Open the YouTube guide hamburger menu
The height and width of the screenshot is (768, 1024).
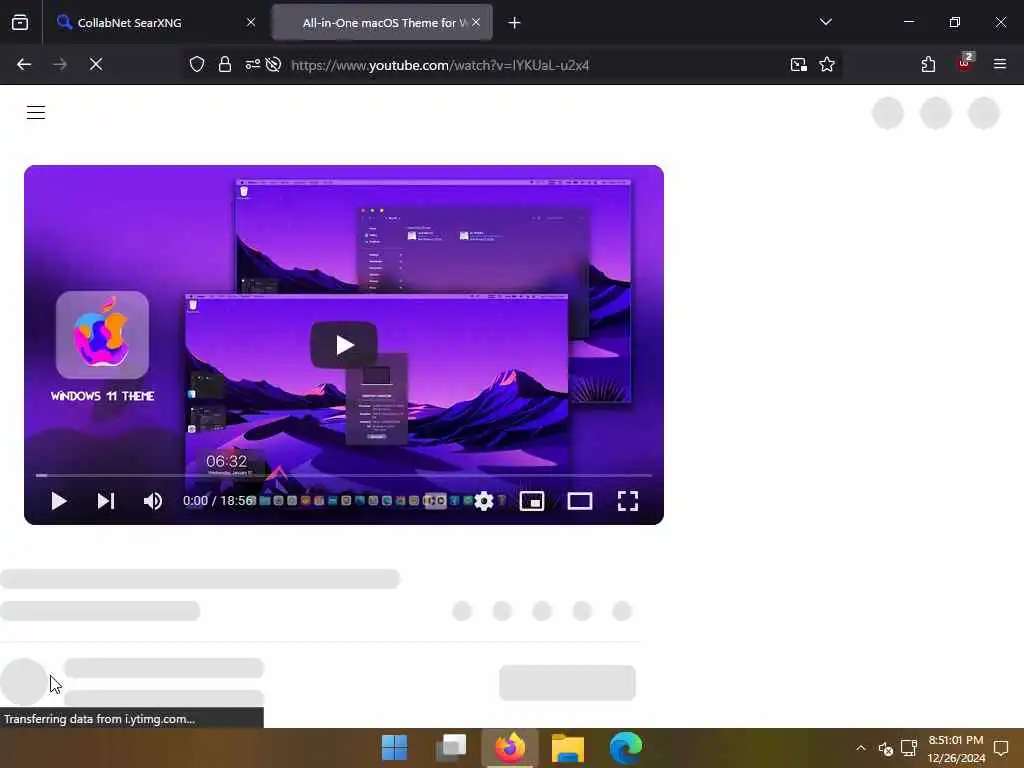point(36,113)
